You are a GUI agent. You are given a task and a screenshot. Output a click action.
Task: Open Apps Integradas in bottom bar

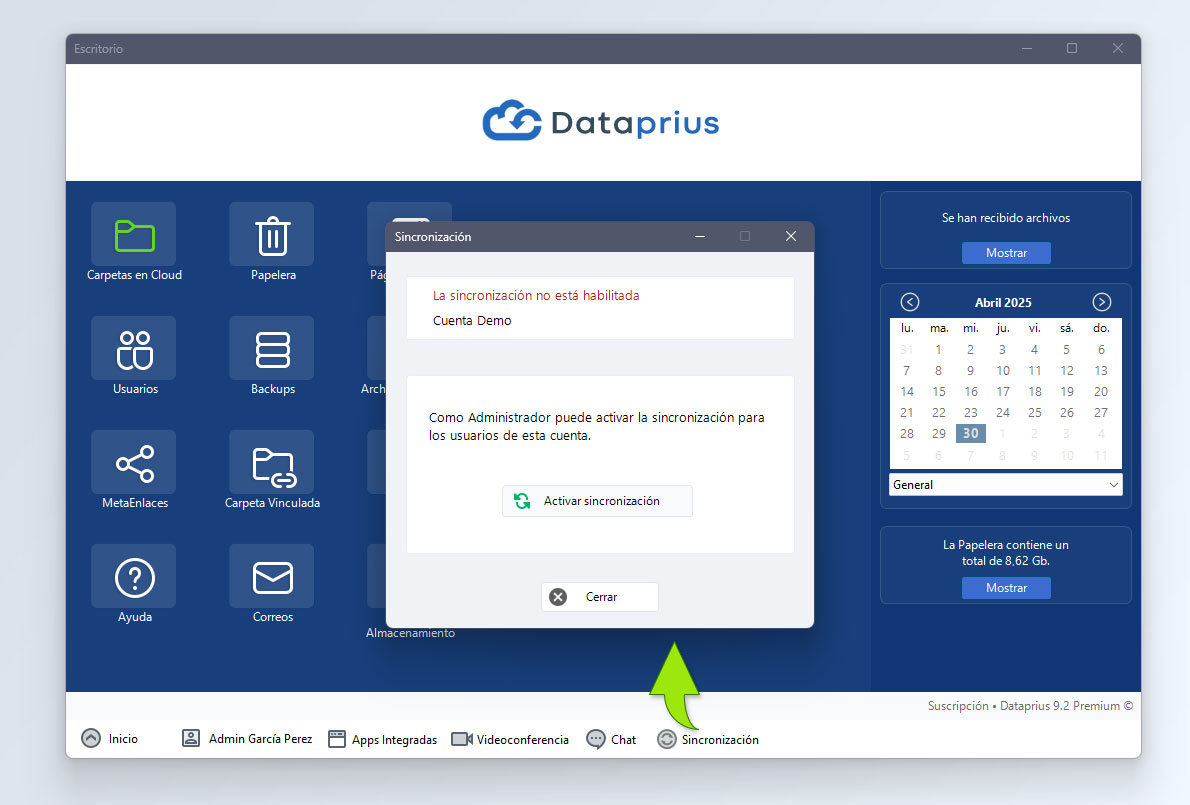tap(382, 739)
